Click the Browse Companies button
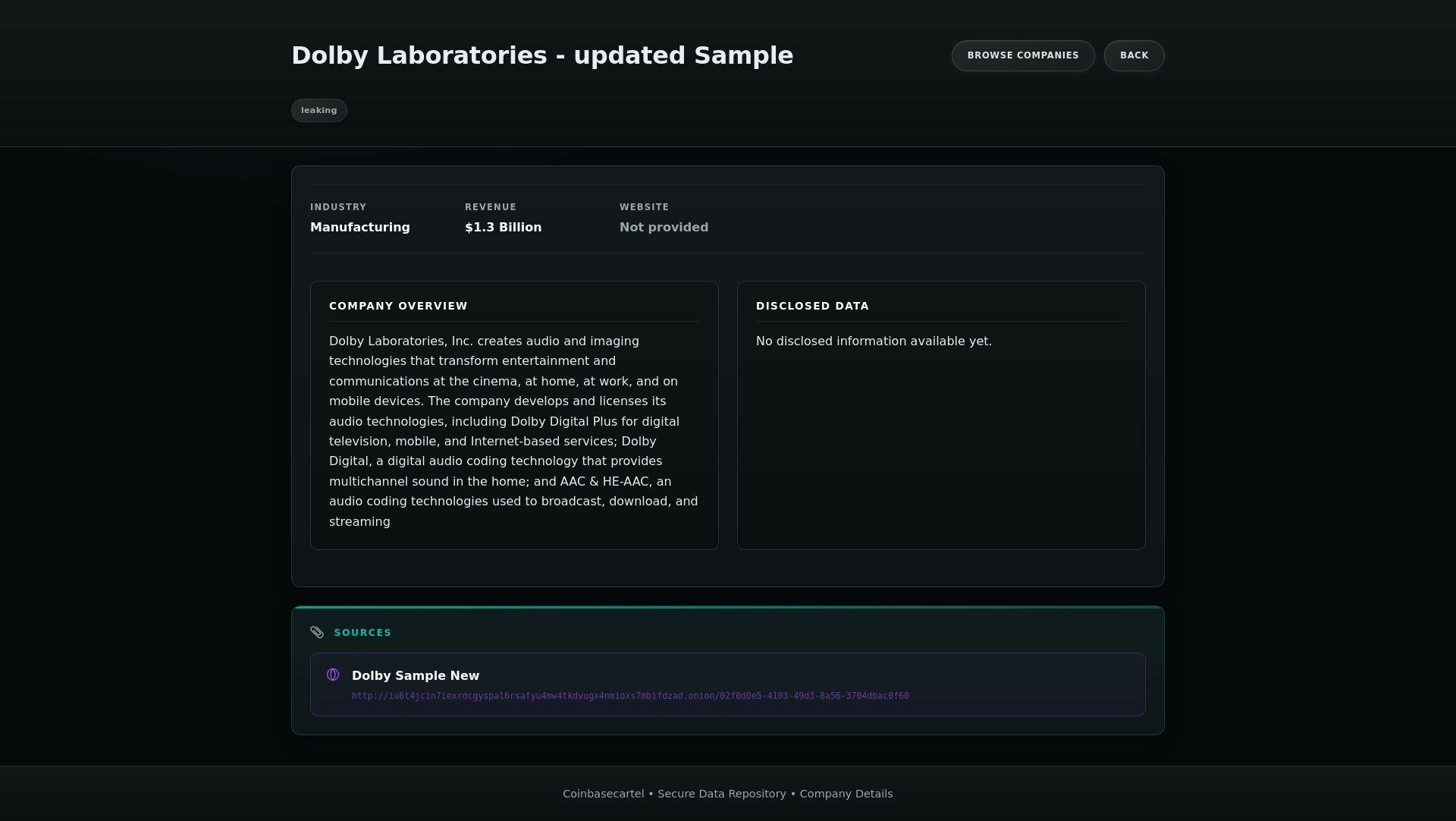 tap(1022, 55)
